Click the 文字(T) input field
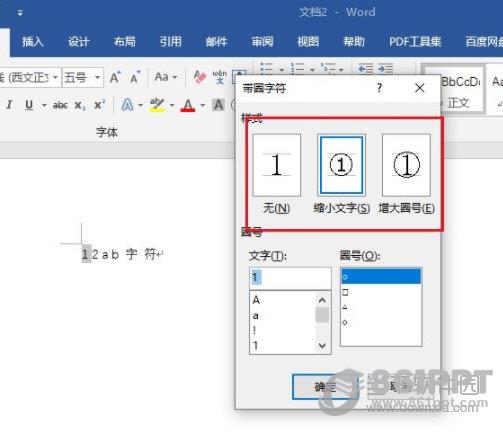The width and height of the screenshot is (503, 437). coord(290,278)
